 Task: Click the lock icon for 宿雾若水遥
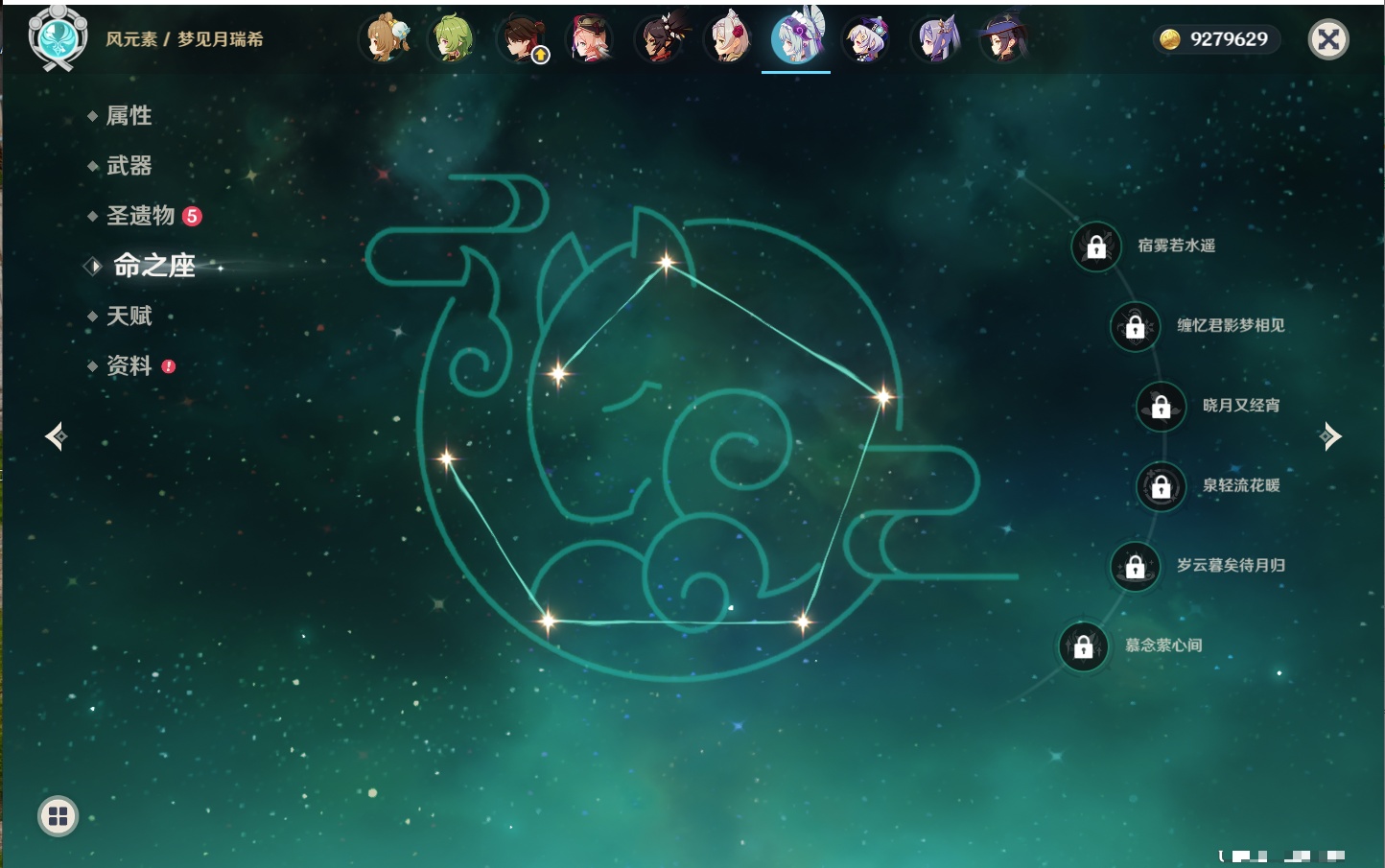coord(1096,246)
